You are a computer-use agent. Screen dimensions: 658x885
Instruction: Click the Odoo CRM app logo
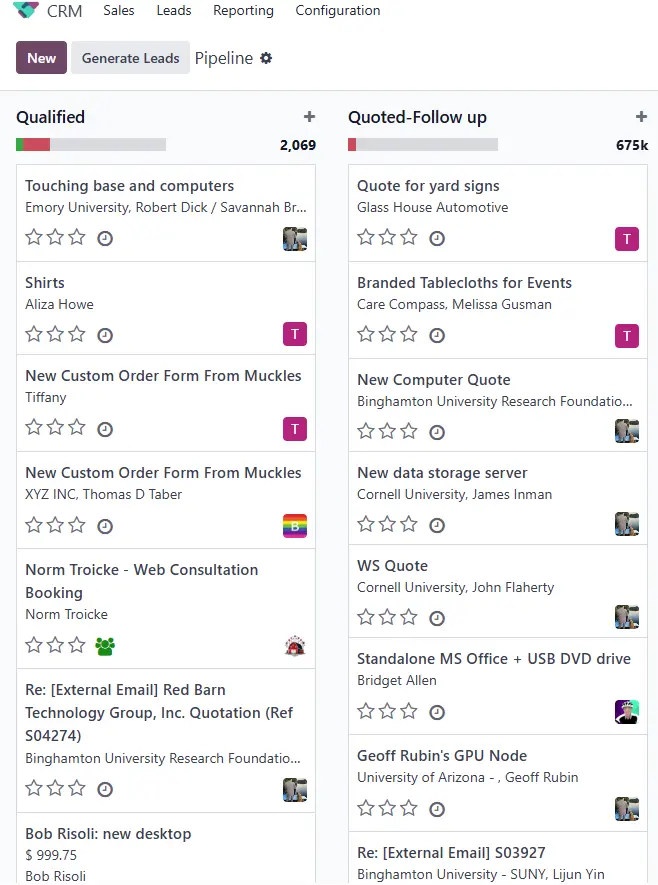click(25, 10)
